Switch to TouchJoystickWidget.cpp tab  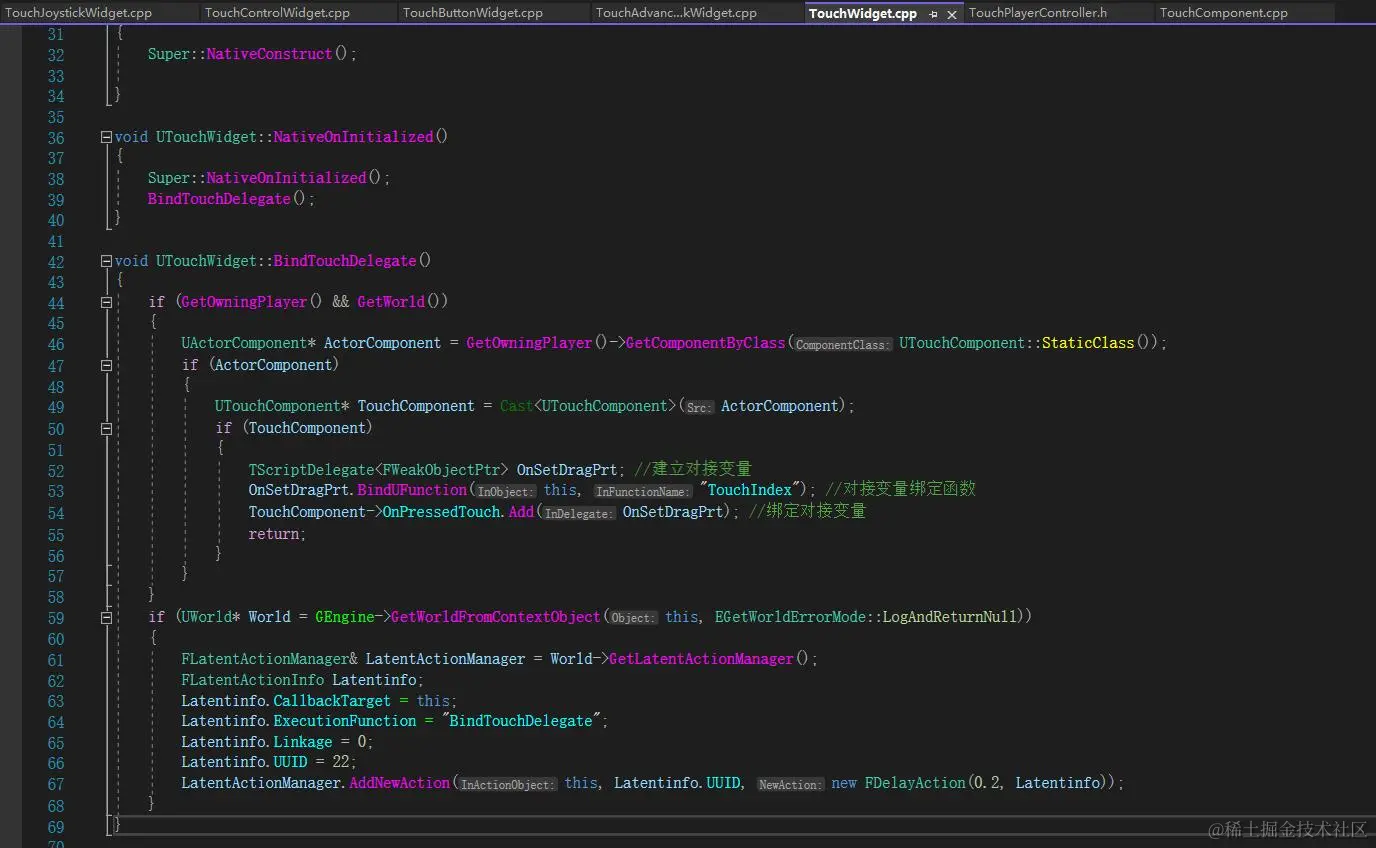tap(77, 13)
